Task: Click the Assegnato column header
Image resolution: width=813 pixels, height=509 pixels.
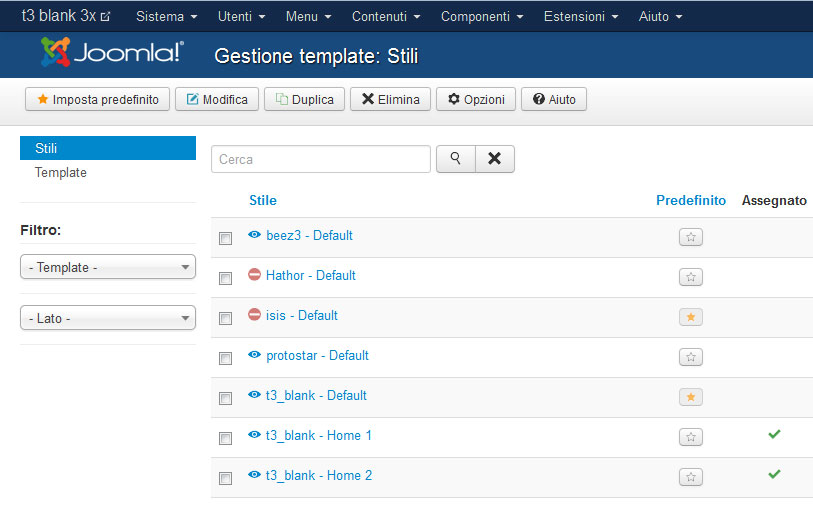Action: pyautogui.click(x=774, y=201)
